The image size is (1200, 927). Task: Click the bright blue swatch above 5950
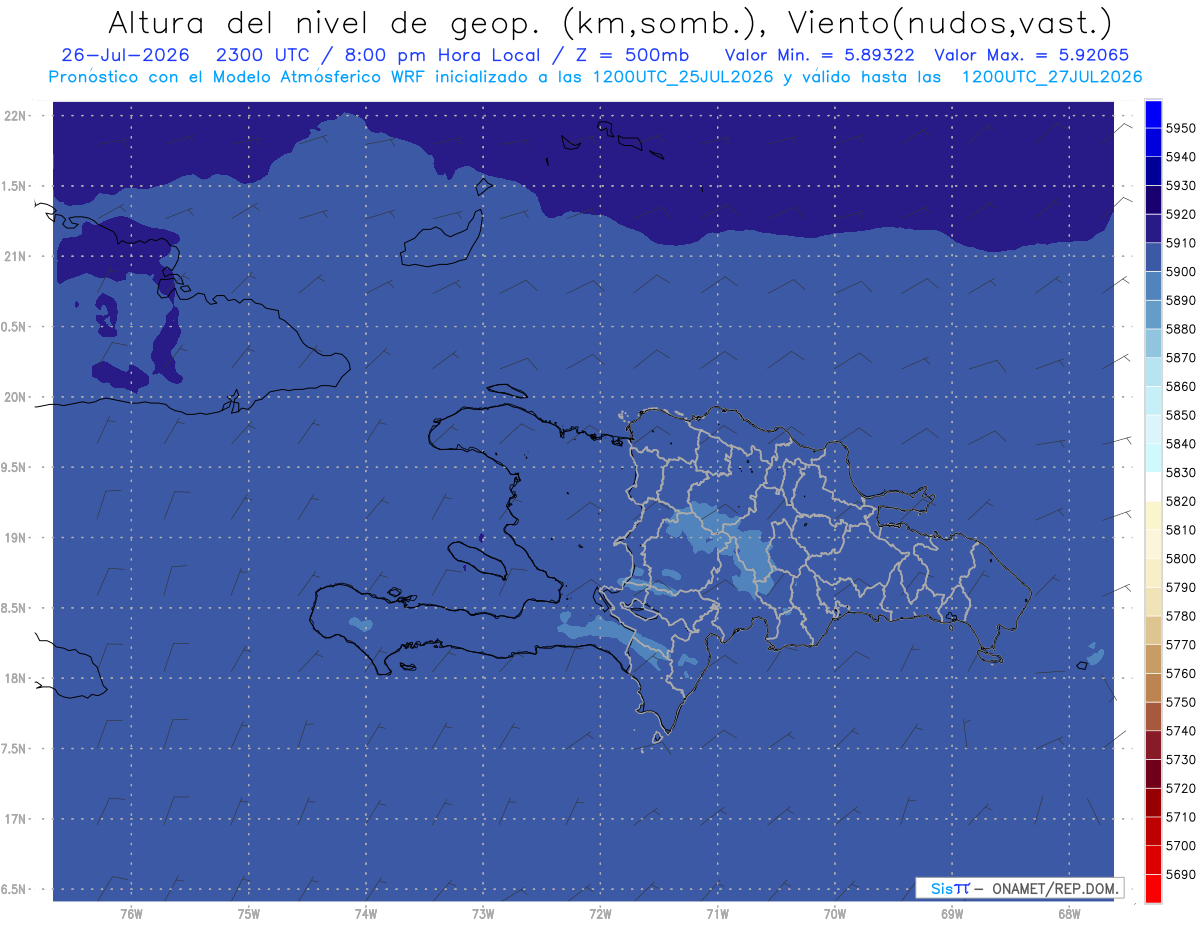1152,114
